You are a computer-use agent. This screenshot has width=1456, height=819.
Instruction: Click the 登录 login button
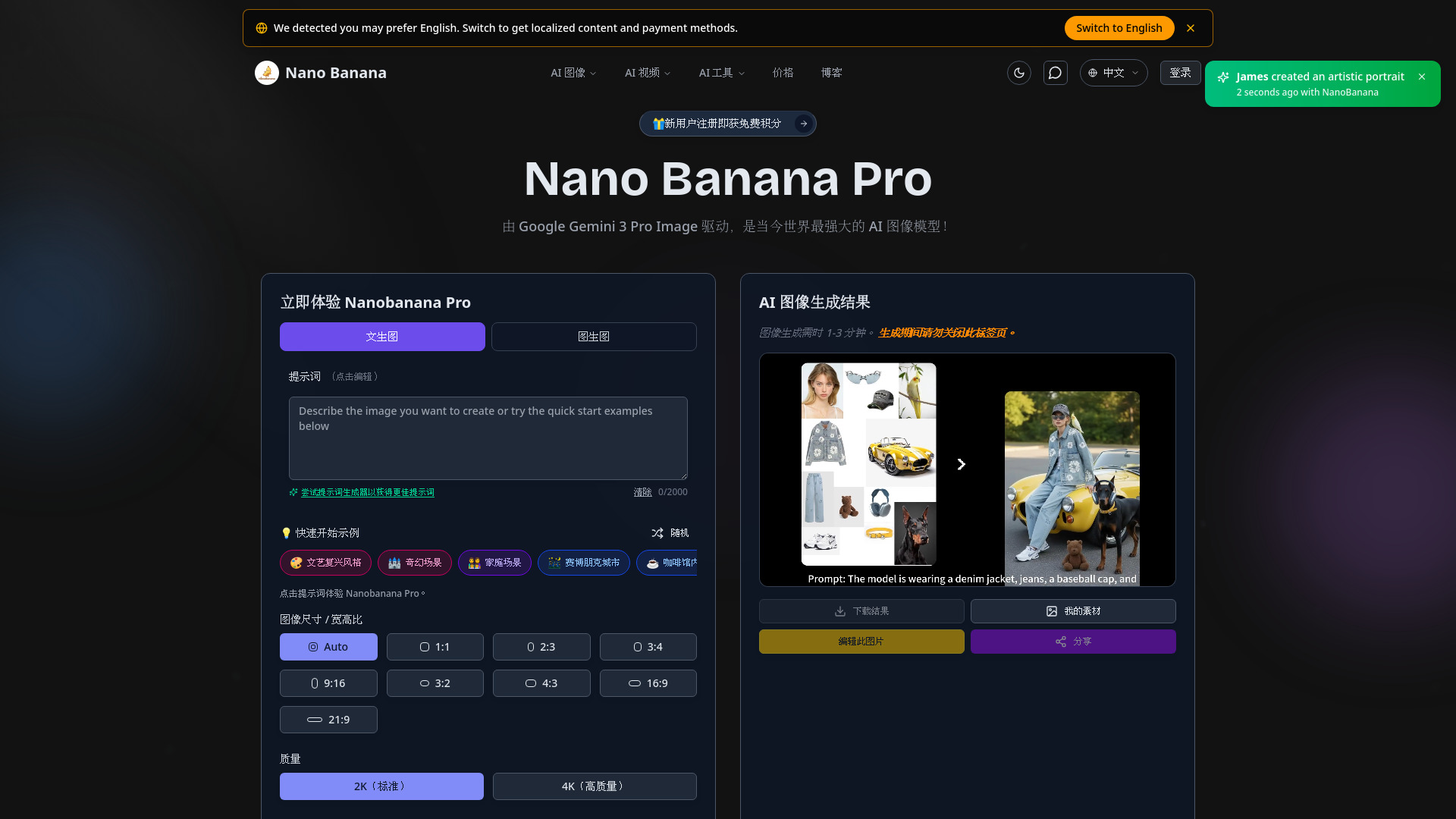pos(1180,73)
